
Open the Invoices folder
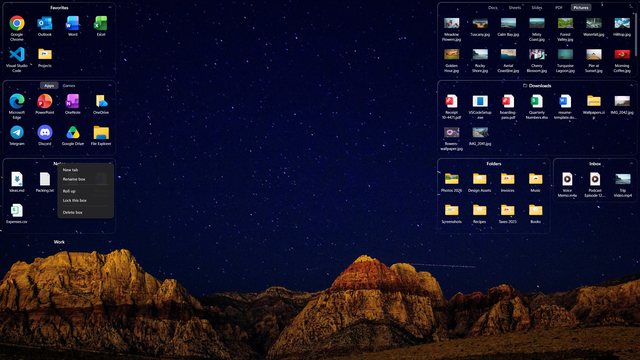507,179
